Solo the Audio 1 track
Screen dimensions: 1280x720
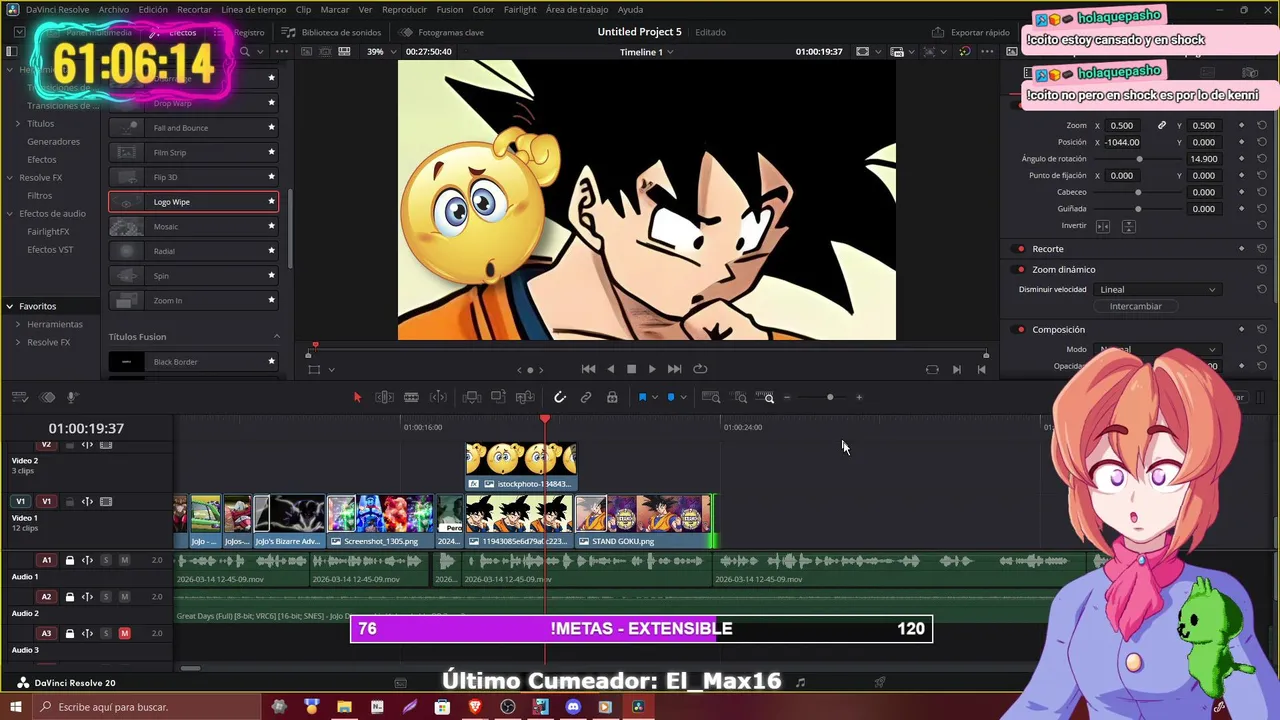click(106, 560)
